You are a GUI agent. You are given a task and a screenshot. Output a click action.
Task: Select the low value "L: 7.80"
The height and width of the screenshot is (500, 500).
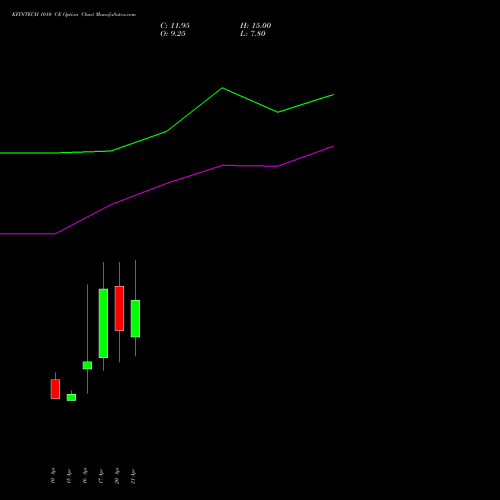[253, 34]
